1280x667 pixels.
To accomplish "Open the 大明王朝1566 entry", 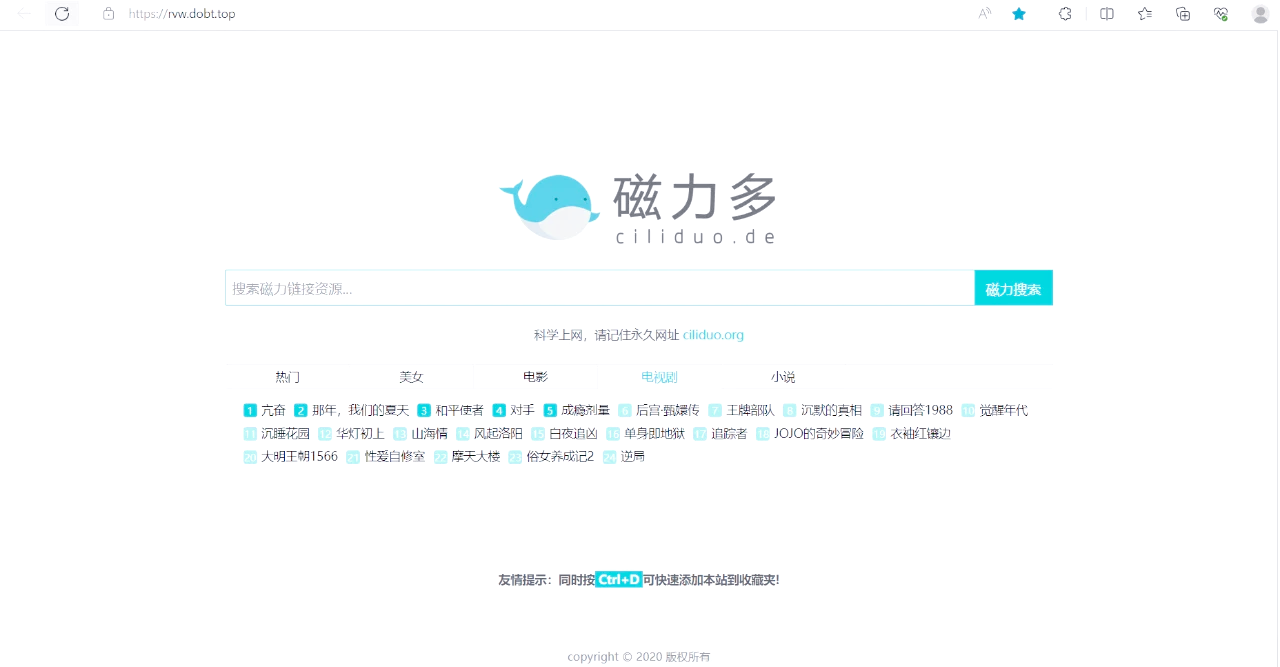I will click(299, 457).
